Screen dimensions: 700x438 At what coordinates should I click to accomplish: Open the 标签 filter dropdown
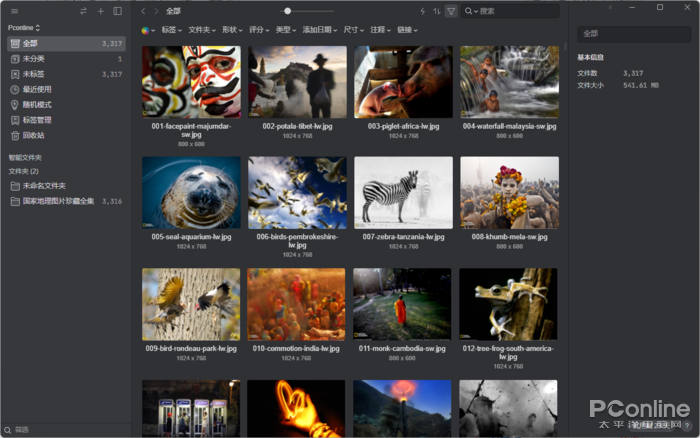coord(172,30)
